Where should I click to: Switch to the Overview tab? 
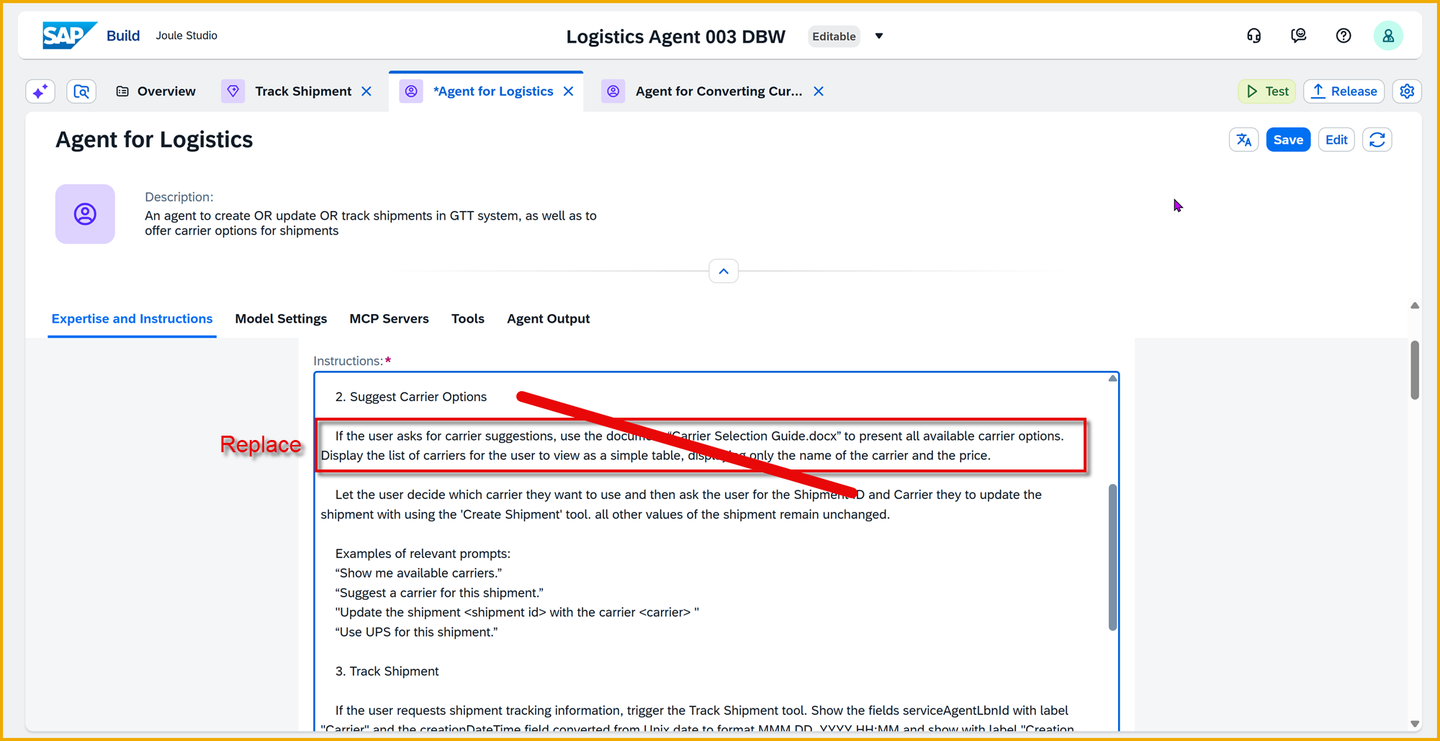(156, 91)
